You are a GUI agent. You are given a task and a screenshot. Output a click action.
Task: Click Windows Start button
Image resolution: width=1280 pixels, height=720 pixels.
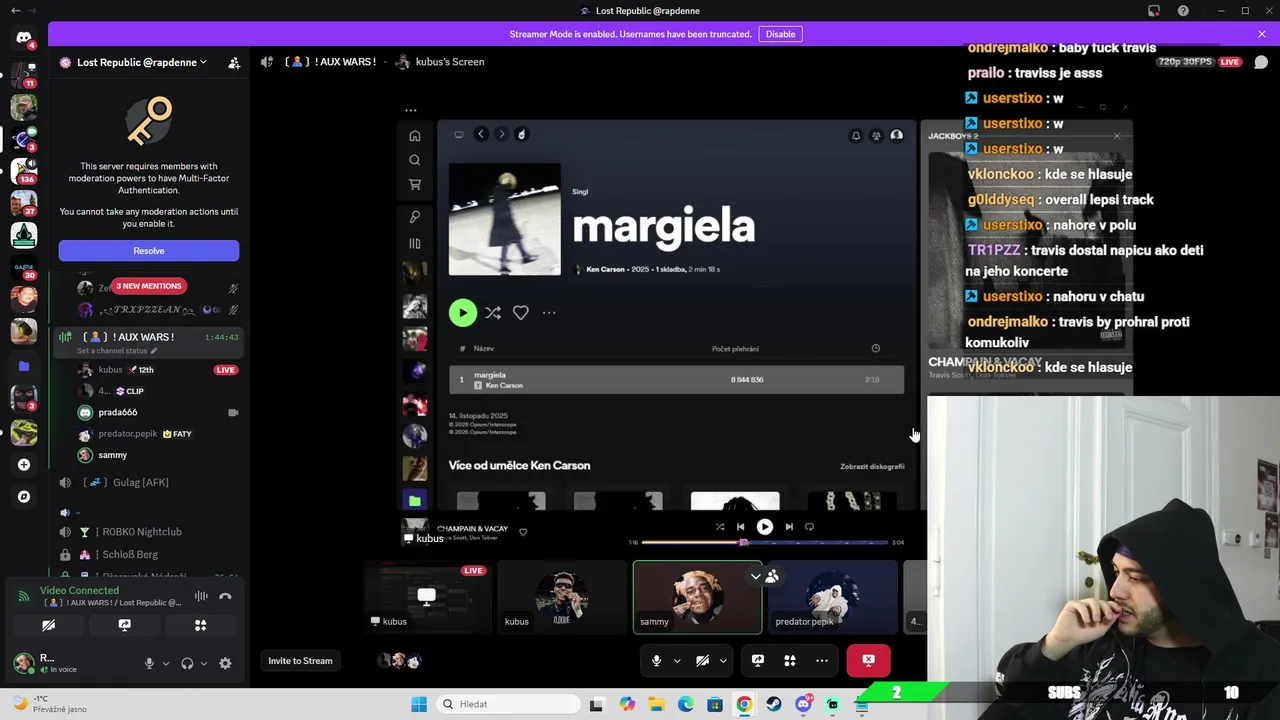[x=419, y=704]
